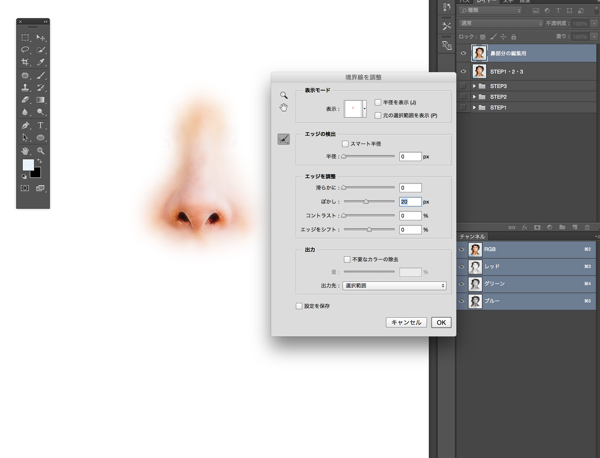The image size is (600, 458).
Task: Select the Blur drop tool
Action: click(x=25, y=112)
